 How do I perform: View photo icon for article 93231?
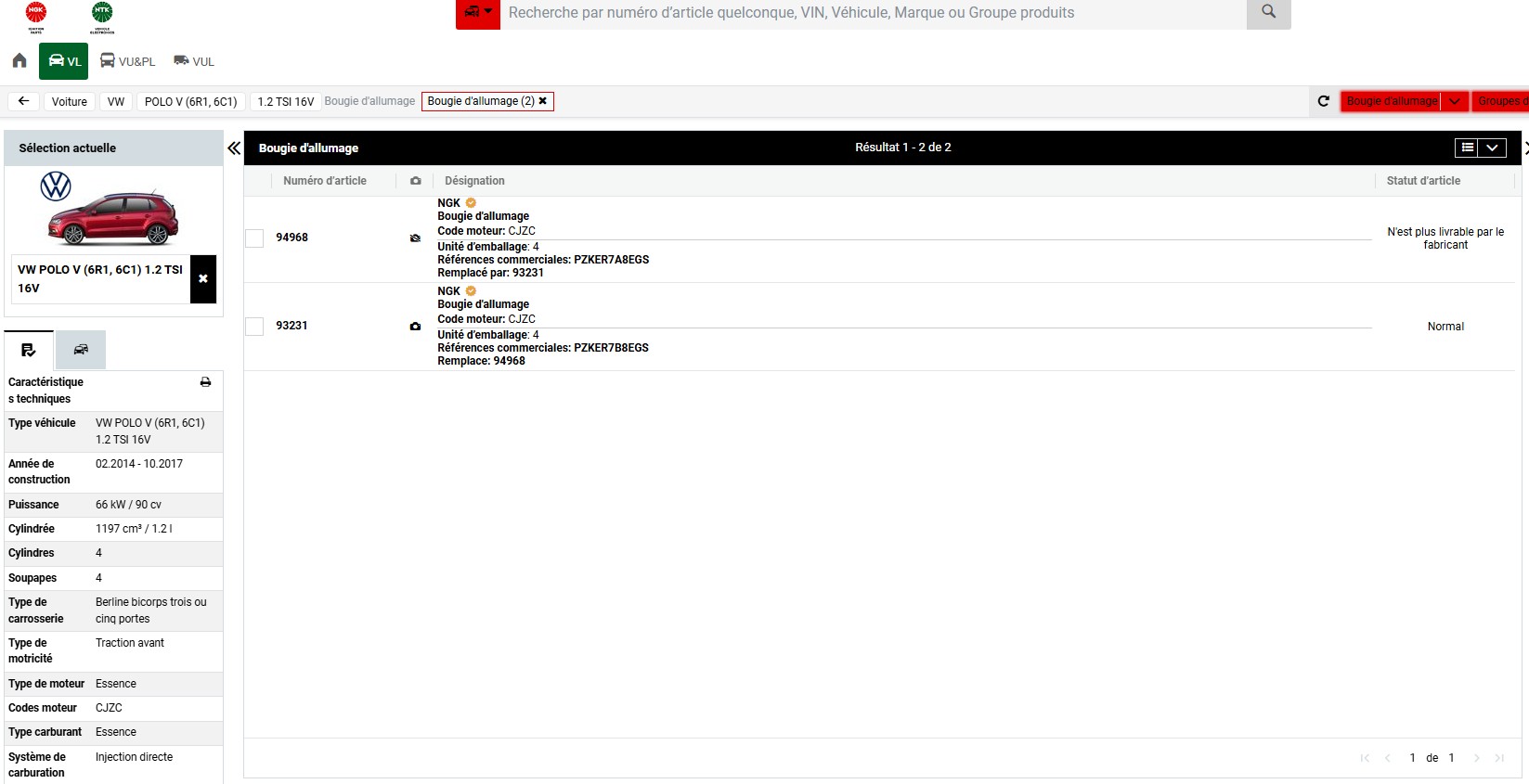click(415, 327)
